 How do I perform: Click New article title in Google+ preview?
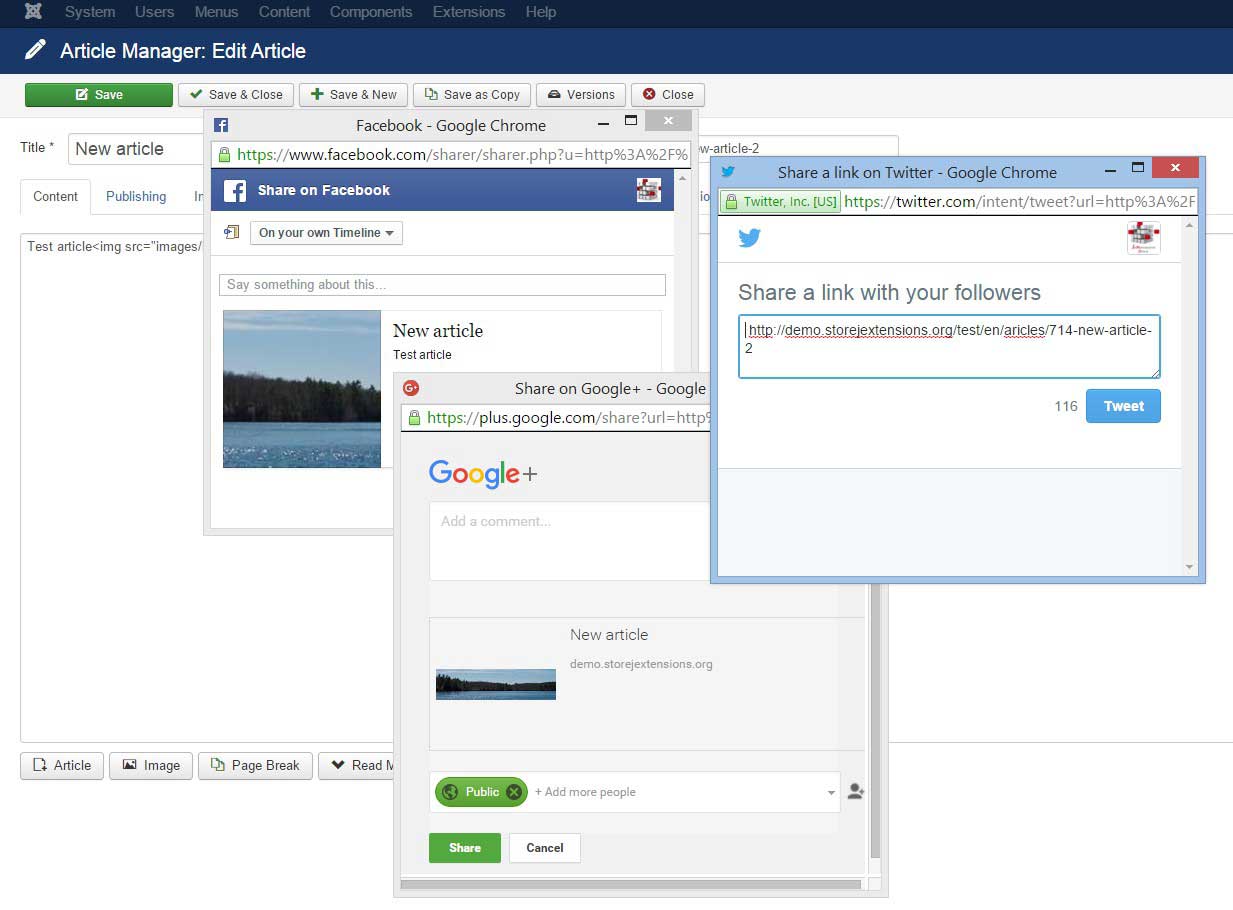tap(609, 635)
